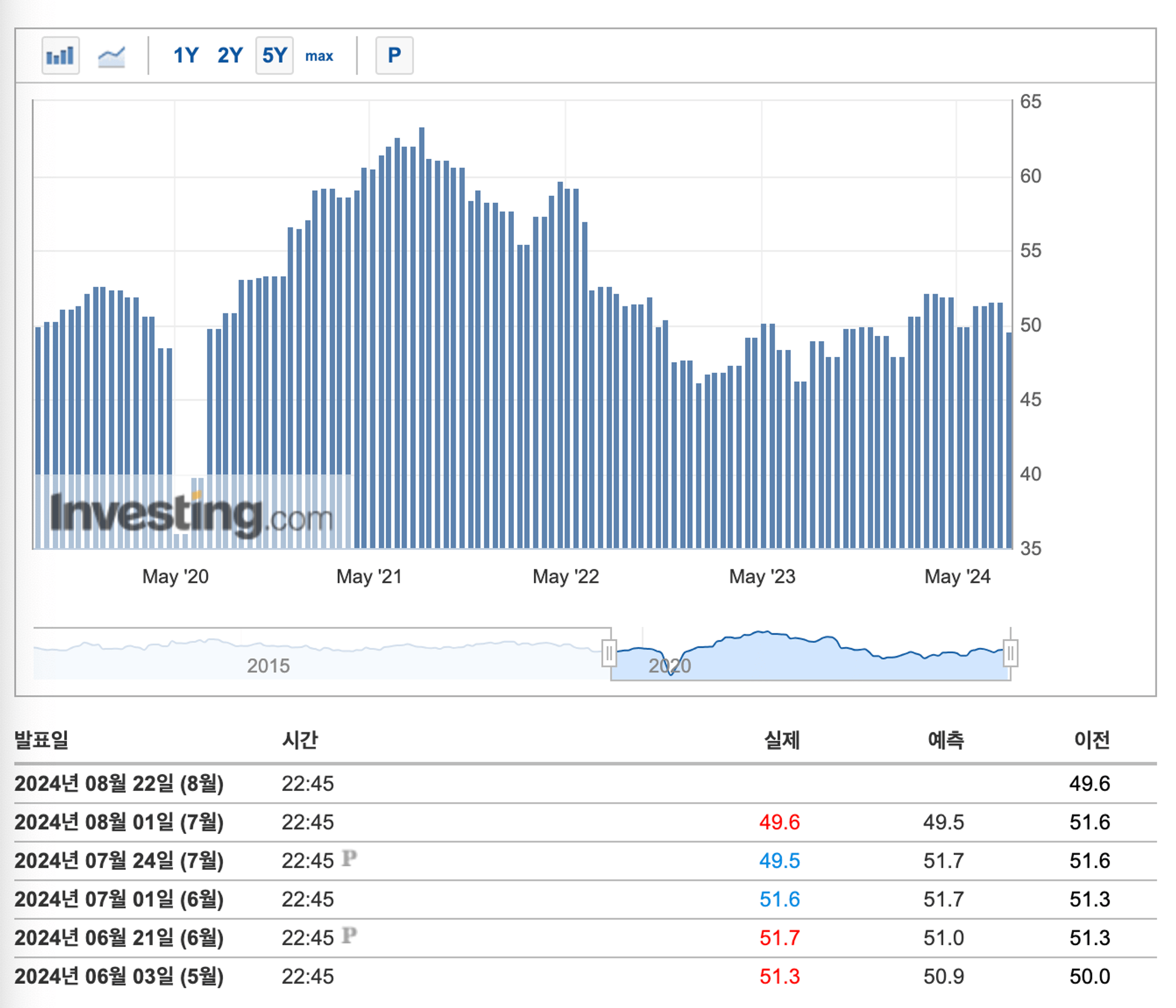The image size is (1176, 1008).
Task: Click the 2024년 08월 01일 release row
Action: 586,822
